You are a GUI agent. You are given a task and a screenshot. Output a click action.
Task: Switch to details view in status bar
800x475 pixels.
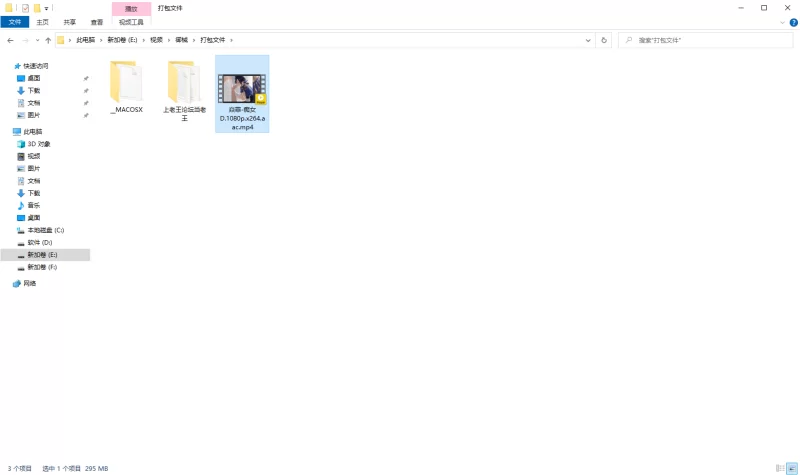[780, 468]
